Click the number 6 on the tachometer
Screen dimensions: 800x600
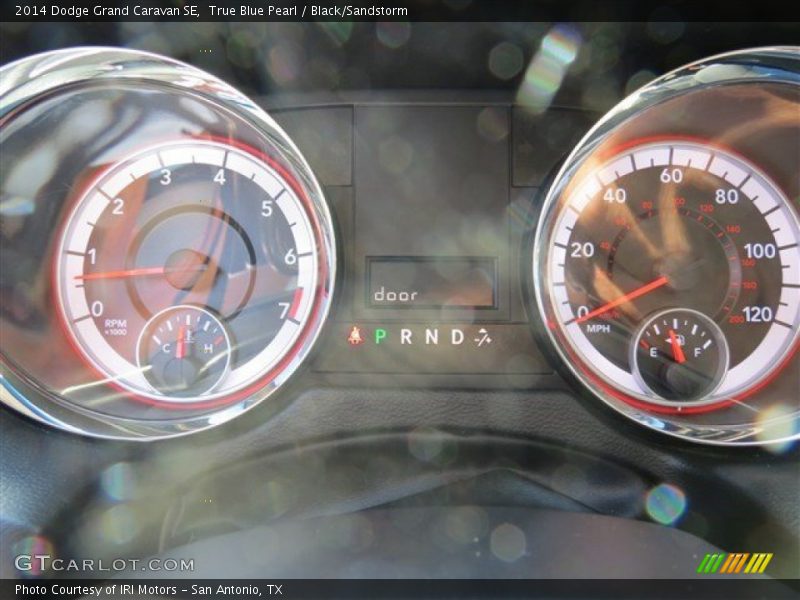click(290, 257)
